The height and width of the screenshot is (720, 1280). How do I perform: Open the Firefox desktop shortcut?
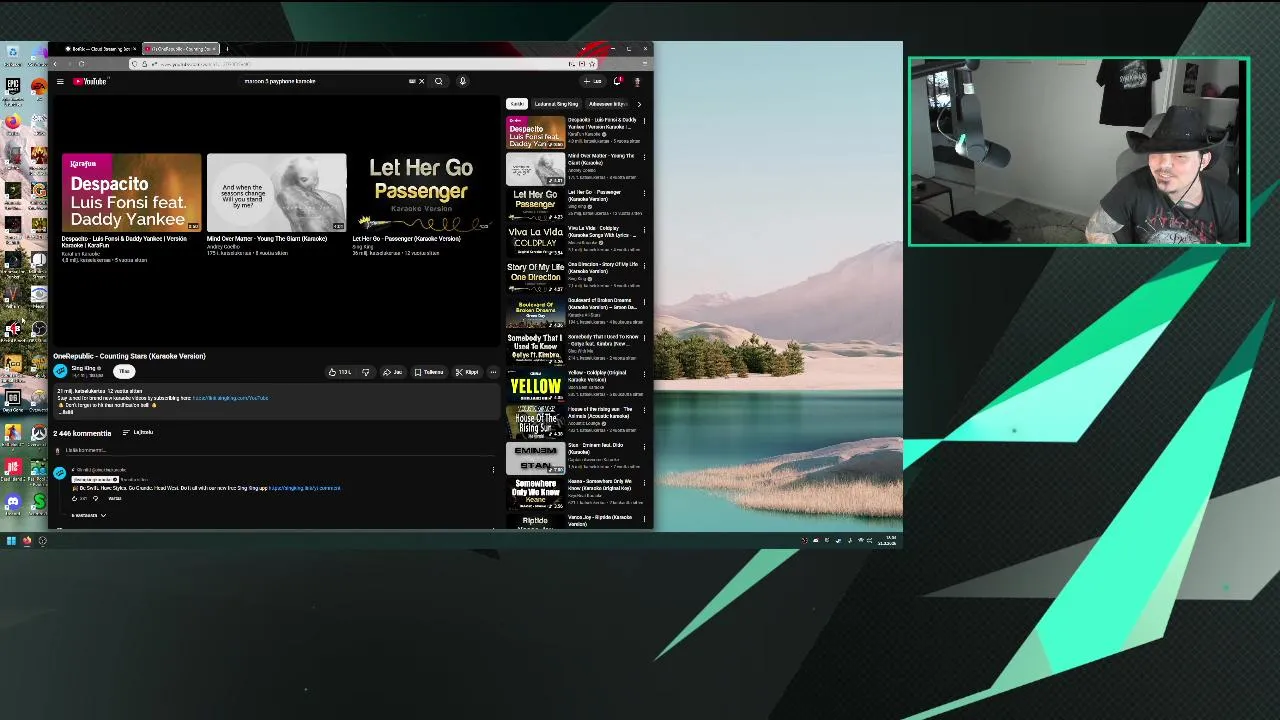(x=13, y=123)
